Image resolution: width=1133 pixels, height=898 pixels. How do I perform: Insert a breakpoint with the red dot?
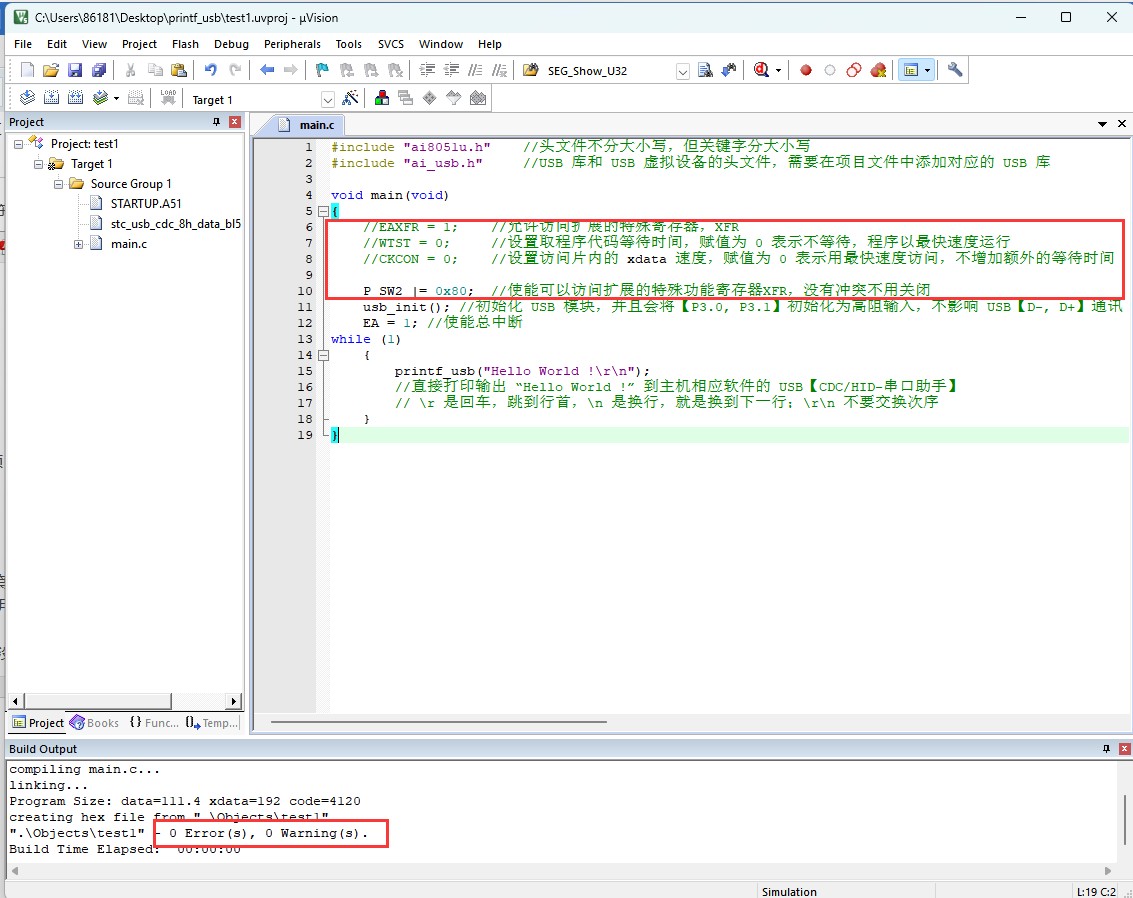pyautogui.click(x=806, y=70)
